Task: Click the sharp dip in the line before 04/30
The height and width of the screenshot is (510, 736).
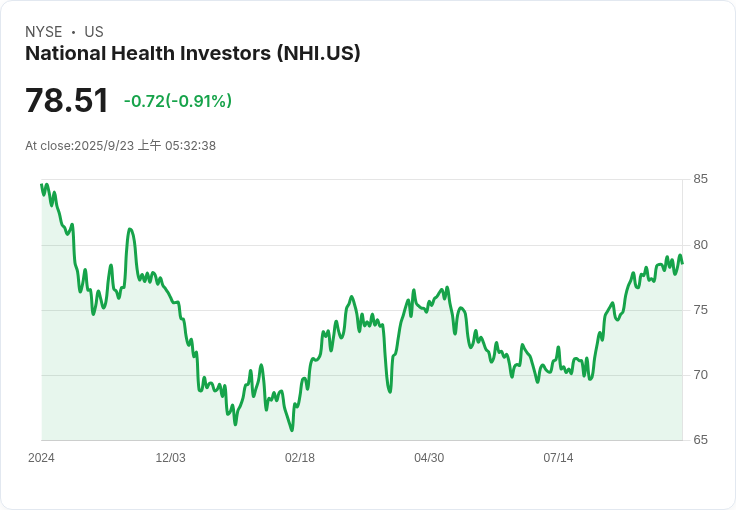Action: pyautogui.click(x=390, y=391)
